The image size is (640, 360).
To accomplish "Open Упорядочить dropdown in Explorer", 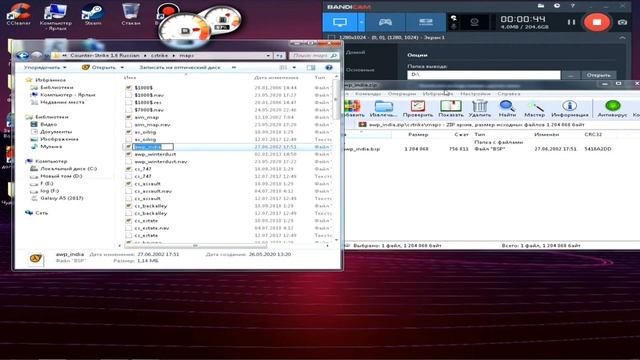I will click(45, 67).
